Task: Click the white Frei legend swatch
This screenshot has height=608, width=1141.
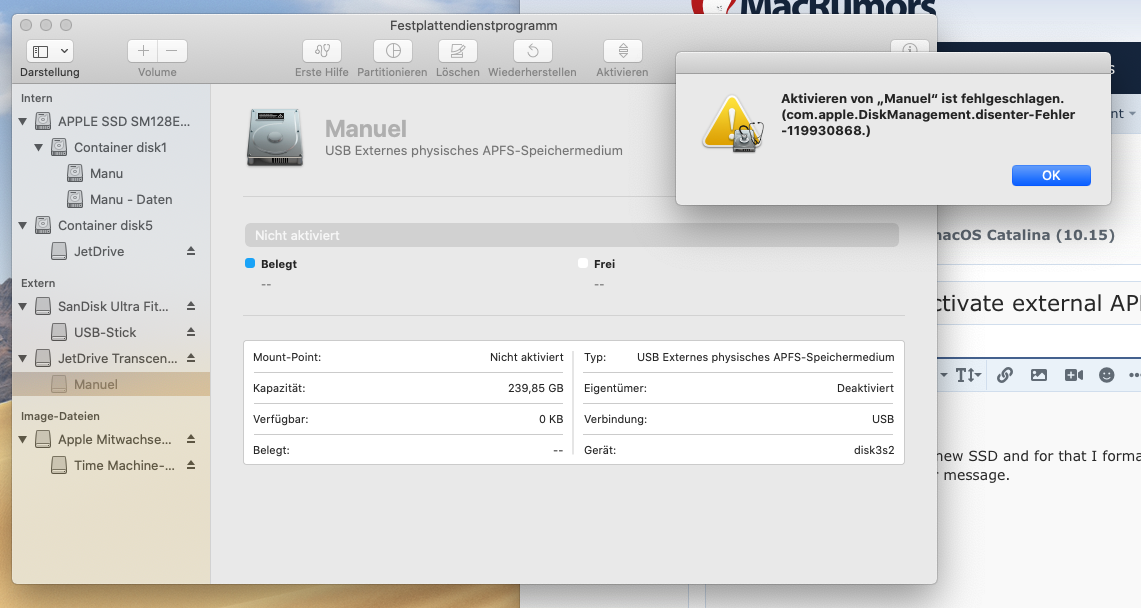Action: pyautogui.click(x=583, y=263)
